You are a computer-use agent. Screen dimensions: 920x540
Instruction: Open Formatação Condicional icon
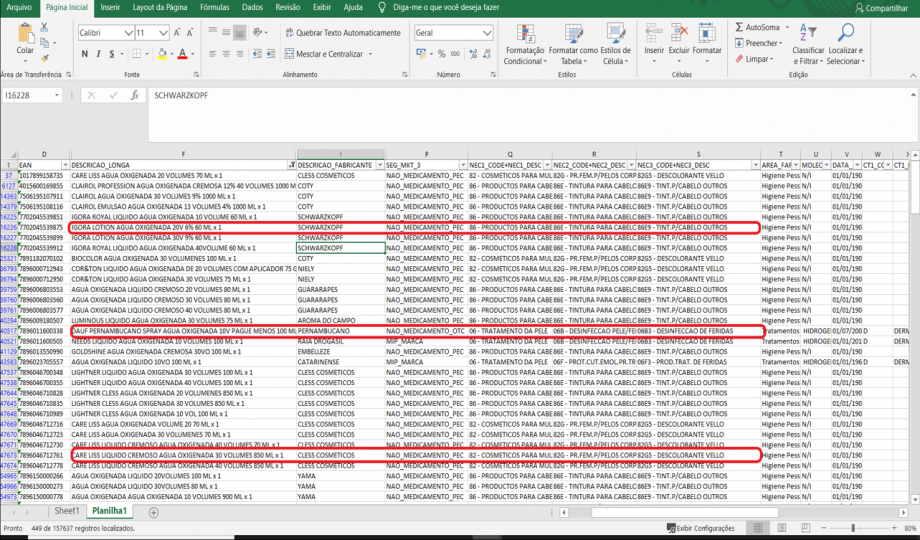pyautogui.click(x=524, y=32)
